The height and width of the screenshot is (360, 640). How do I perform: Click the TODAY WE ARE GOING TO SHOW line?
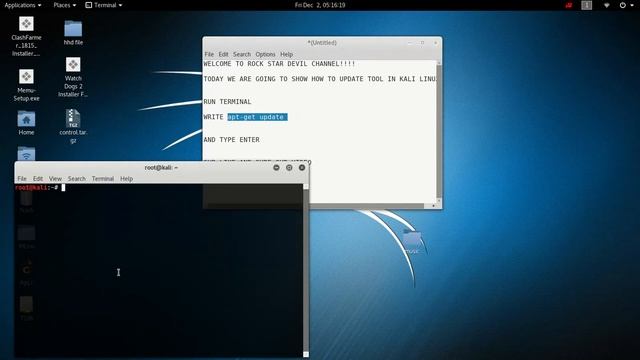pos(320,79)
